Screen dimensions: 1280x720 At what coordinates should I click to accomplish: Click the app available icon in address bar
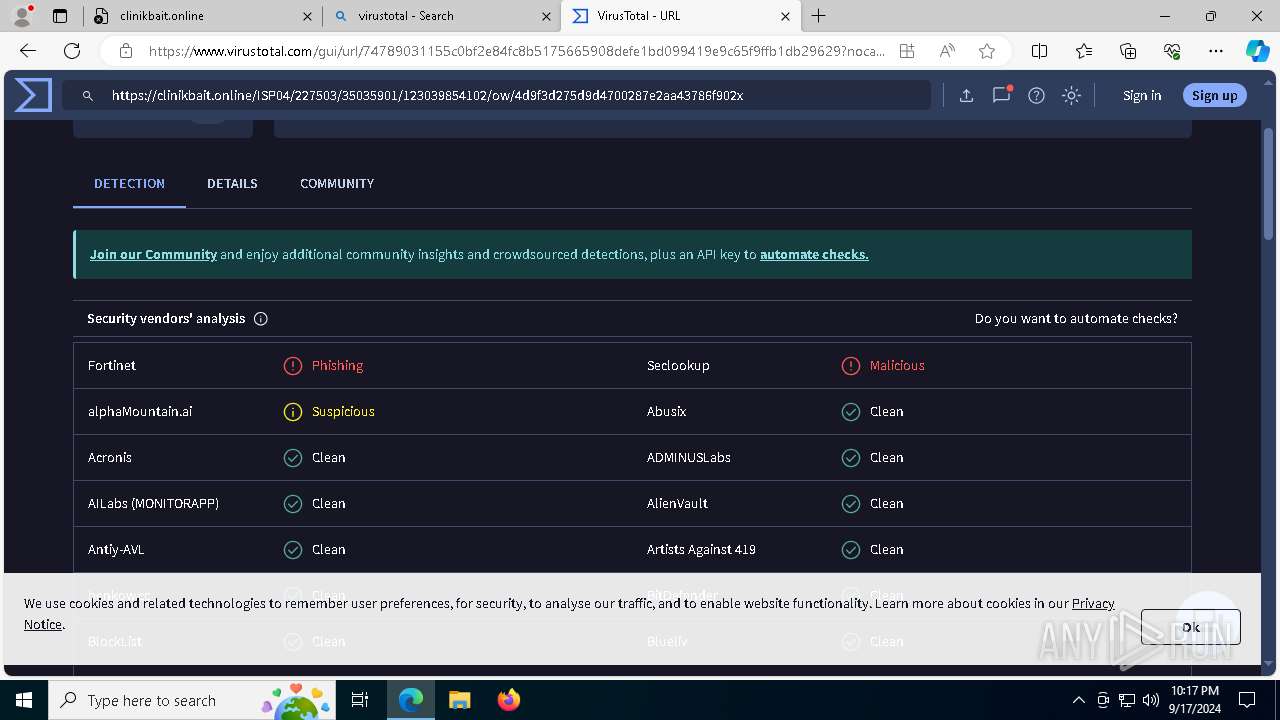pos(907,51)
